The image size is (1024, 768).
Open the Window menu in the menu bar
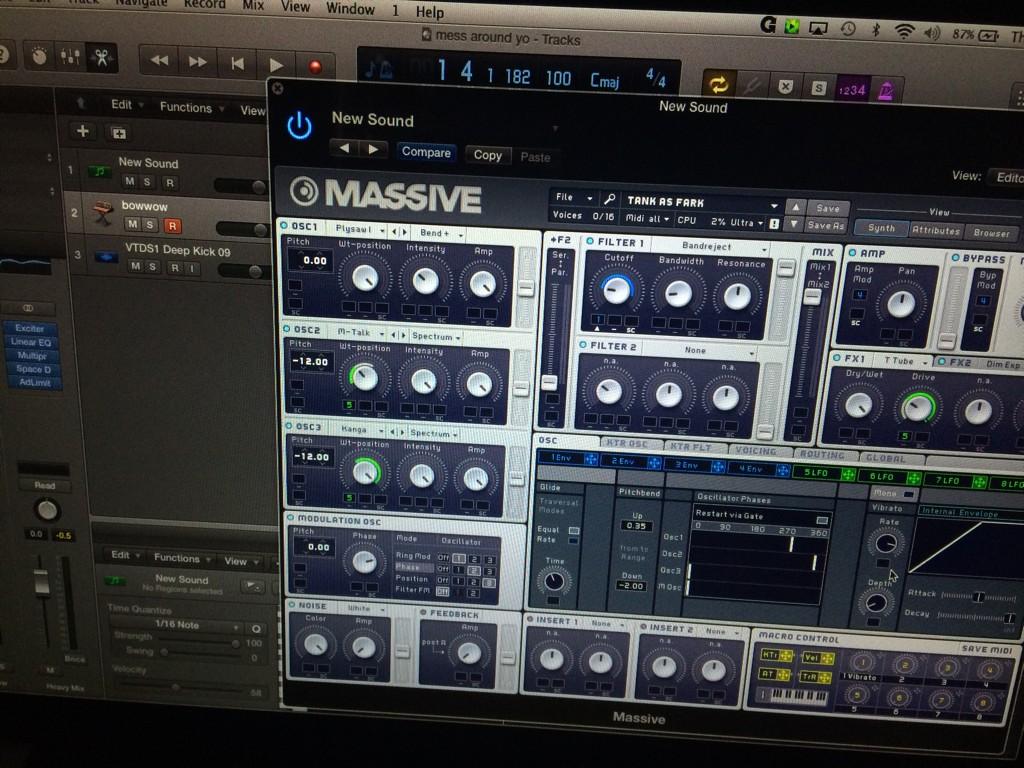click(x=349, y=7)
